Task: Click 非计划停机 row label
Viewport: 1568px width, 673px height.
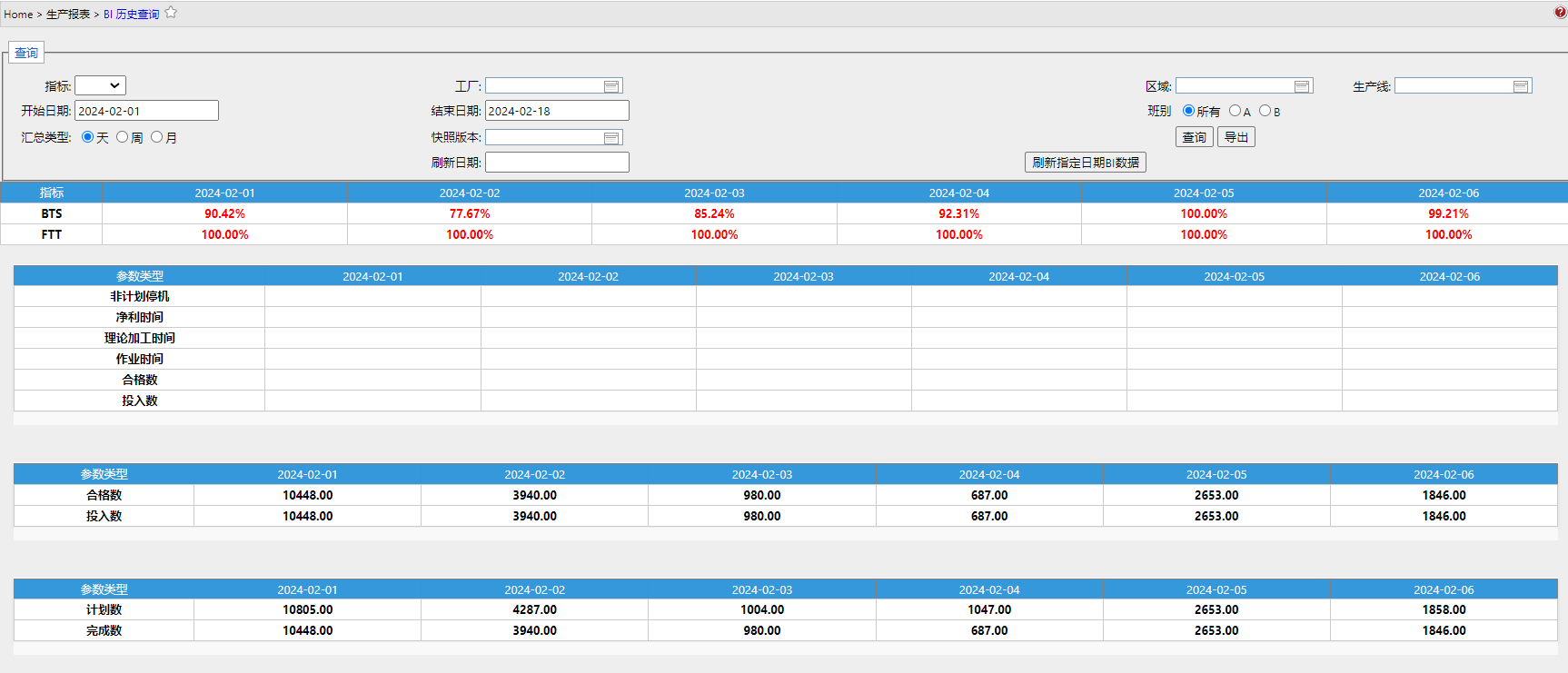Action: click(140, 297)
